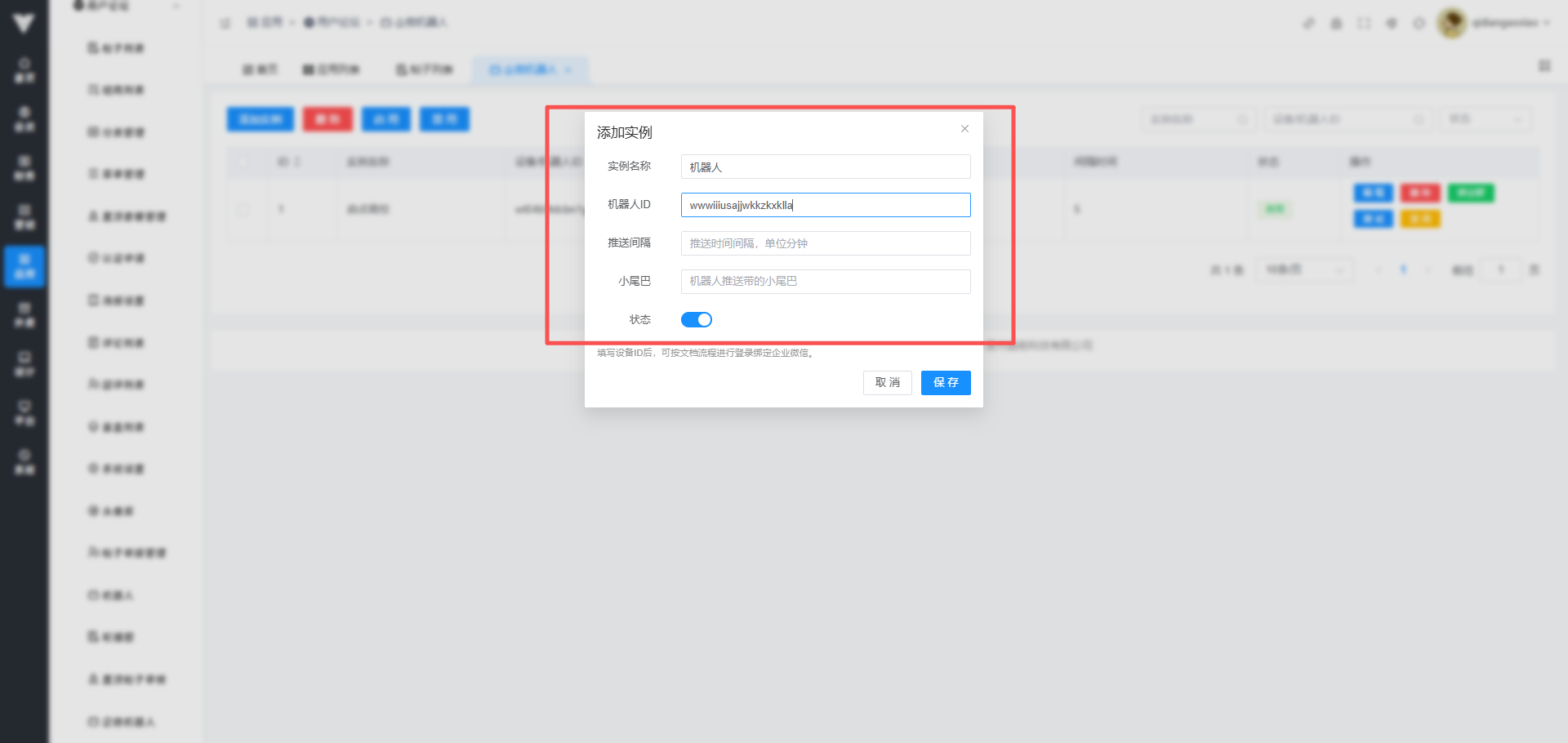Check the checkbox for table row 1
The image size is (1568, 743).
(243, 209)
